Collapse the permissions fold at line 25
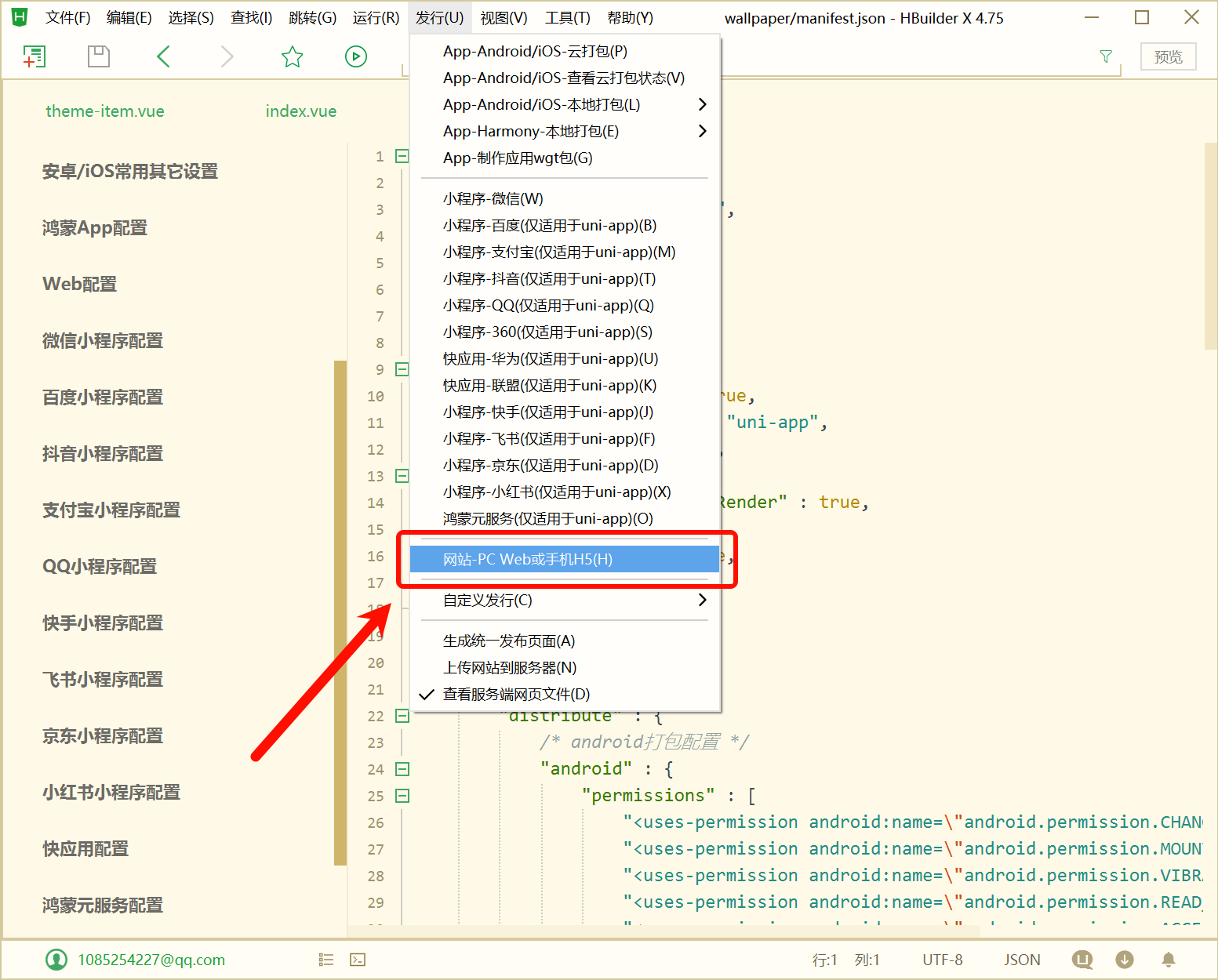 (x=402, y=796)
